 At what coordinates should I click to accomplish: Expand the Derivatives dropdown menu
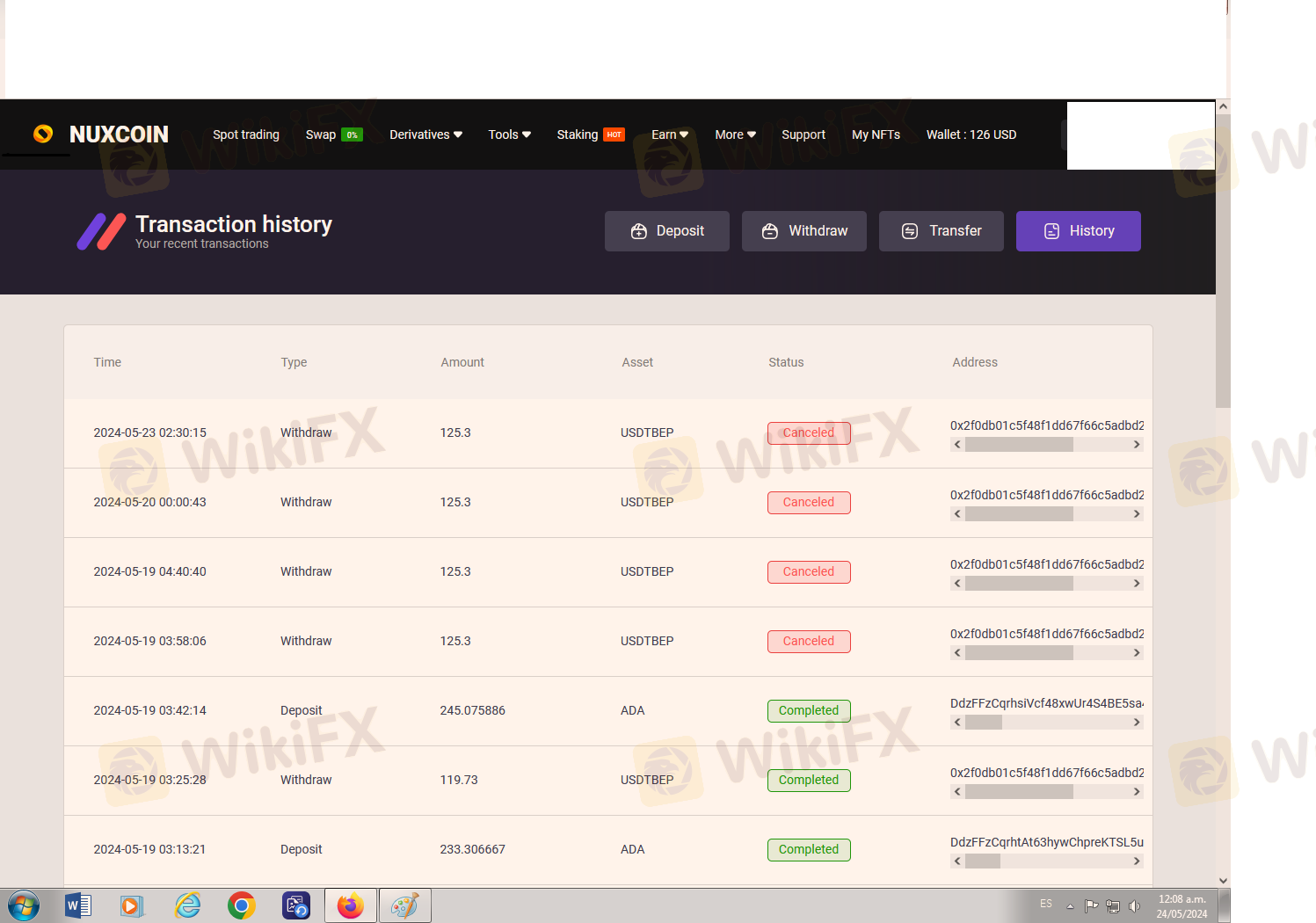(x=425, y=134)
